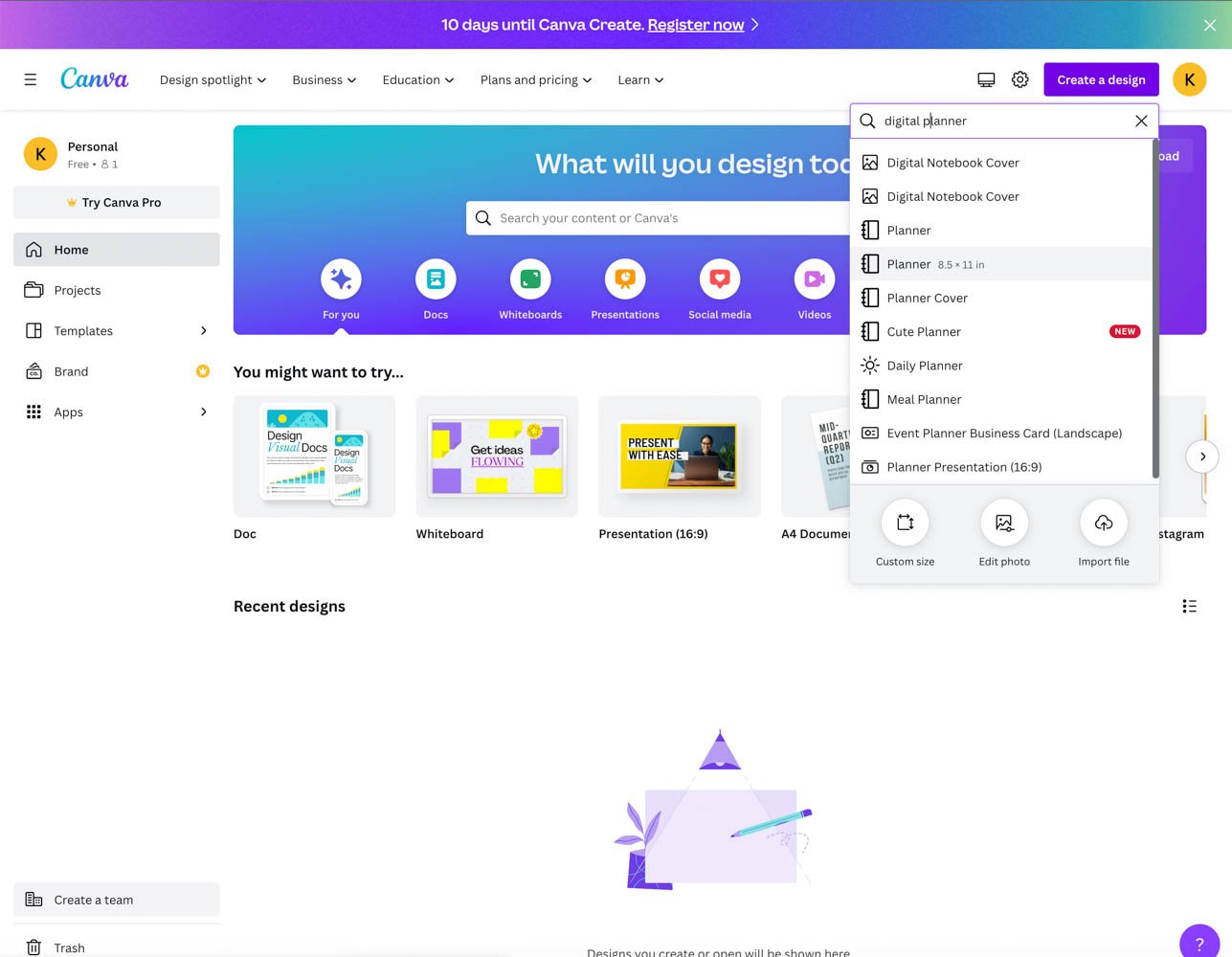The width and height of the screenshot is (1232, 957).
Task: Choose Event Planner Business Card (Landscape)
Action: coord(1000,433)
